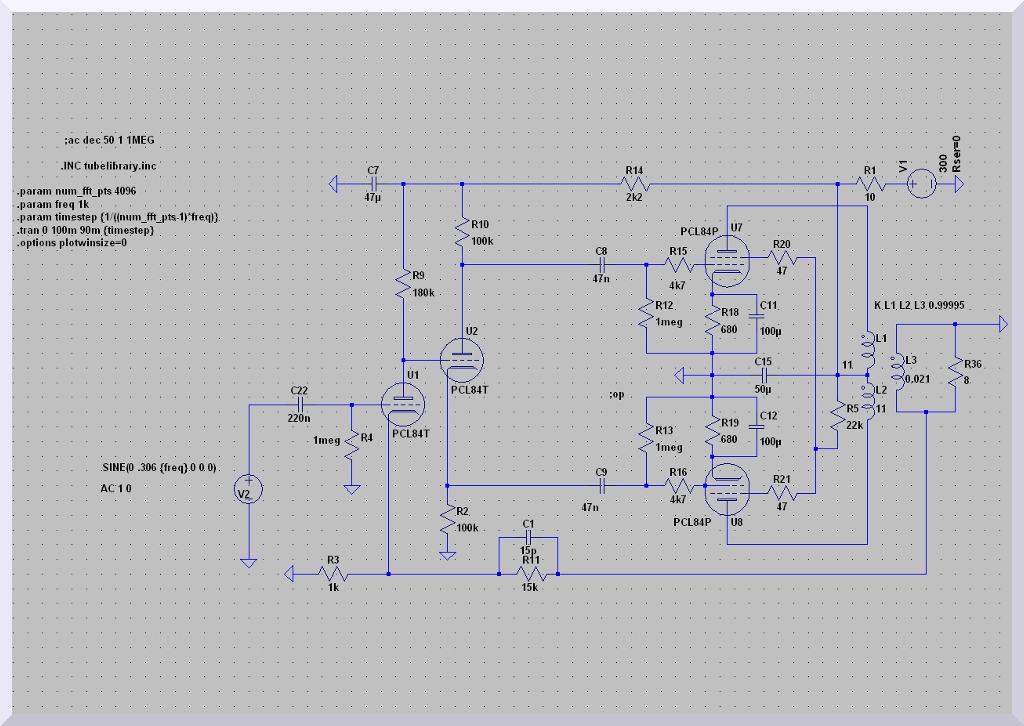This screenshot has width=1024, height=726.
Task: Click the C22 220n input capacitor
Action: (299, 404)
